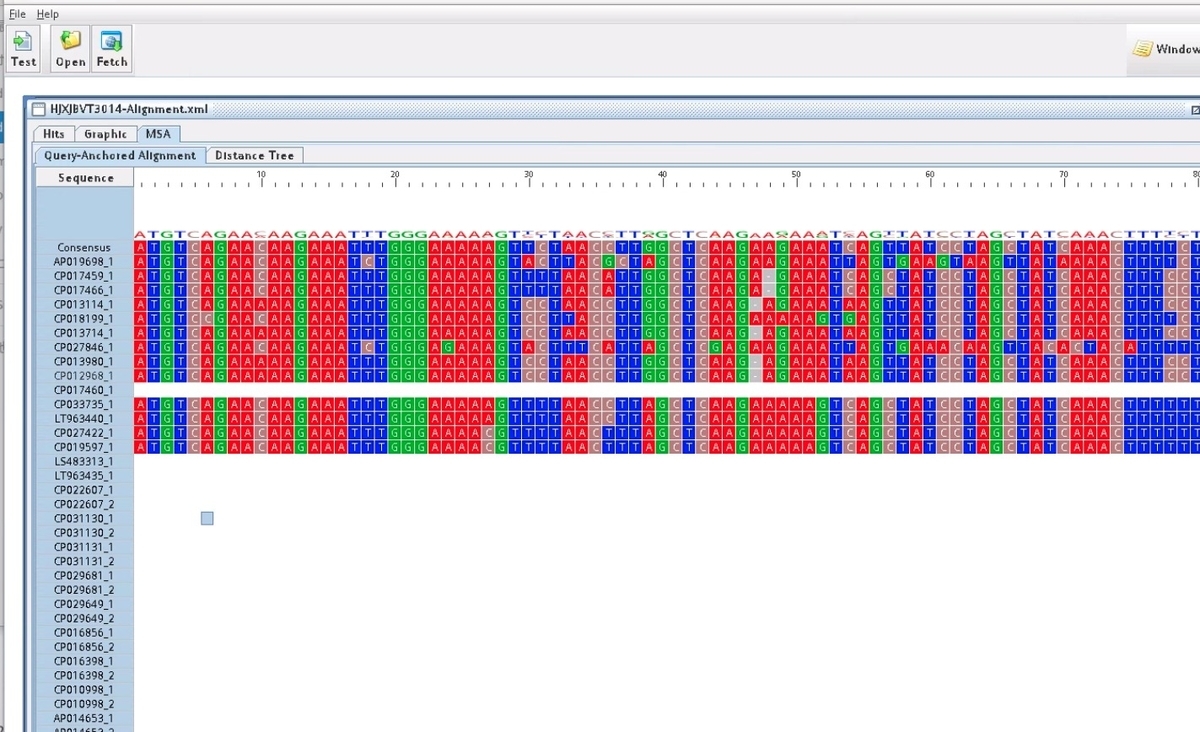Open the File menu
The width and height of the screenshot is (1200, 732).
pyautogui.click(x=18, y=14)
